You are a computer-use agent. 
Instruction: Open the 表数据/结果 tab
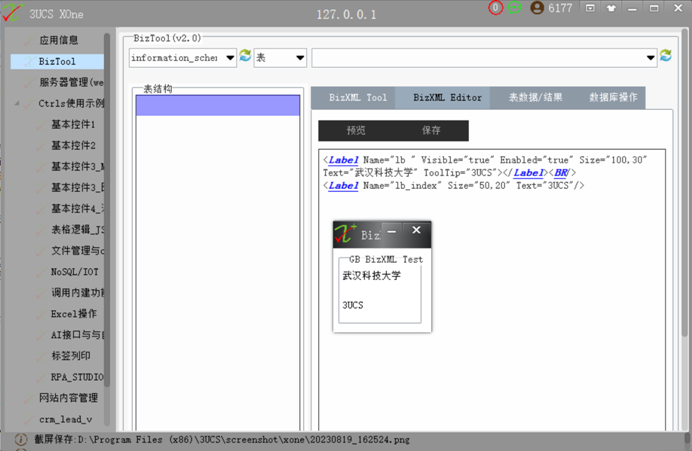[x=535, y=98]
